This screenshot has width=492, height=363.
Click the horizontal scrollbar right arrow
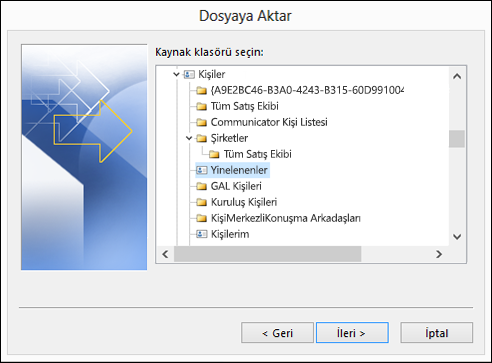coord(439,254)
